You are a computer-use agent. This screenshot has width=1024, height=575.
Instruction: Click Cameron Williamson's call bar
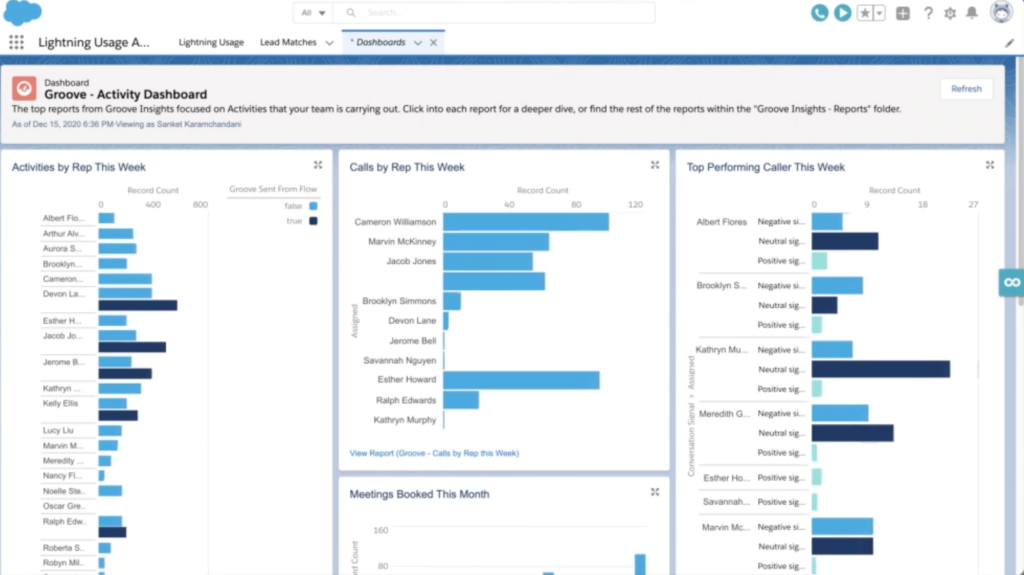click(526, 222)
